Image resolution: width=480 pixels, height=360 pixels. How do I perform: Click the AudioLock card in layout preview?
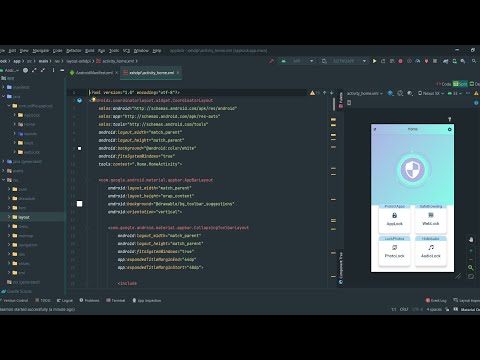(x=431, y=252)
